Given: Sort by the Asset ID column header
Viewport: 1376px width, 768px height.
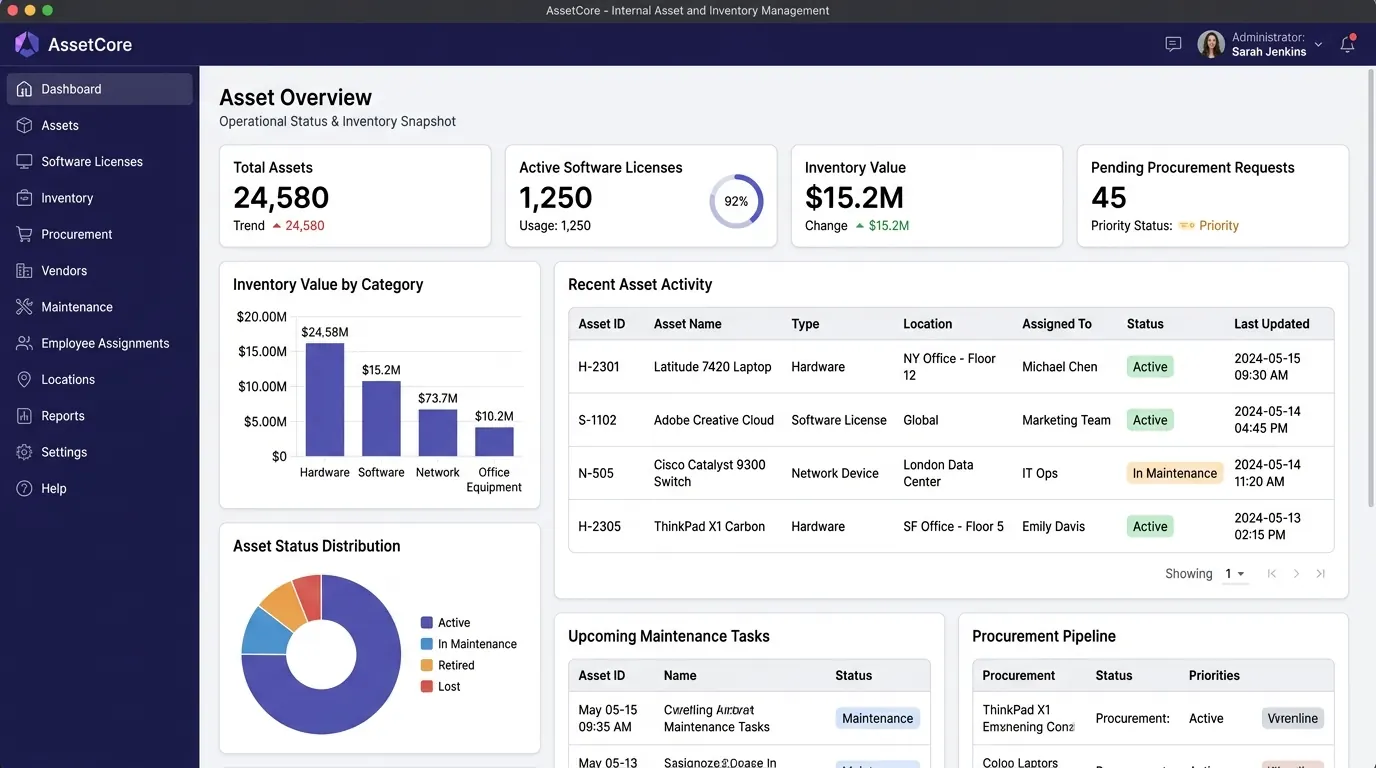Looking at the screenshot, I should 602,324.
